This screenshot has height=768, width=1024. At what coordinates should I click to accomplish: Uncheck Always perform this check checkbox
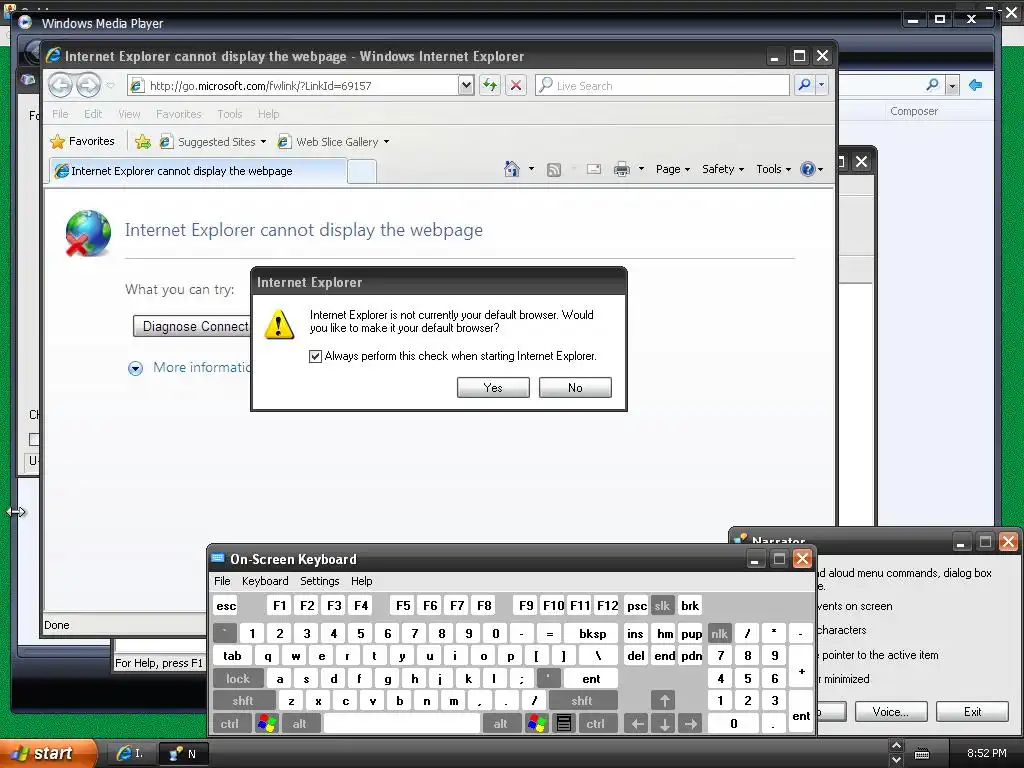coord(315,356)
